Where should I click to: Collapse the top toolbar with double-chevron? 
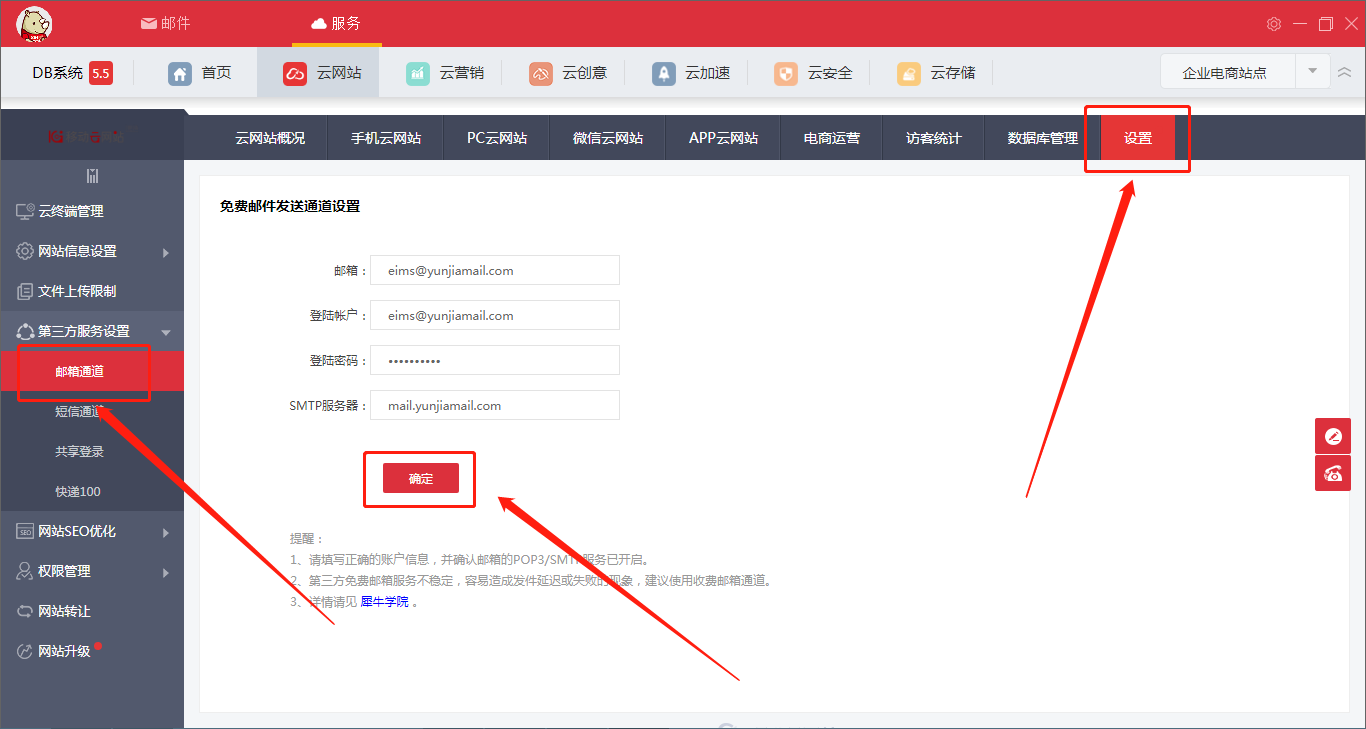1345,72
